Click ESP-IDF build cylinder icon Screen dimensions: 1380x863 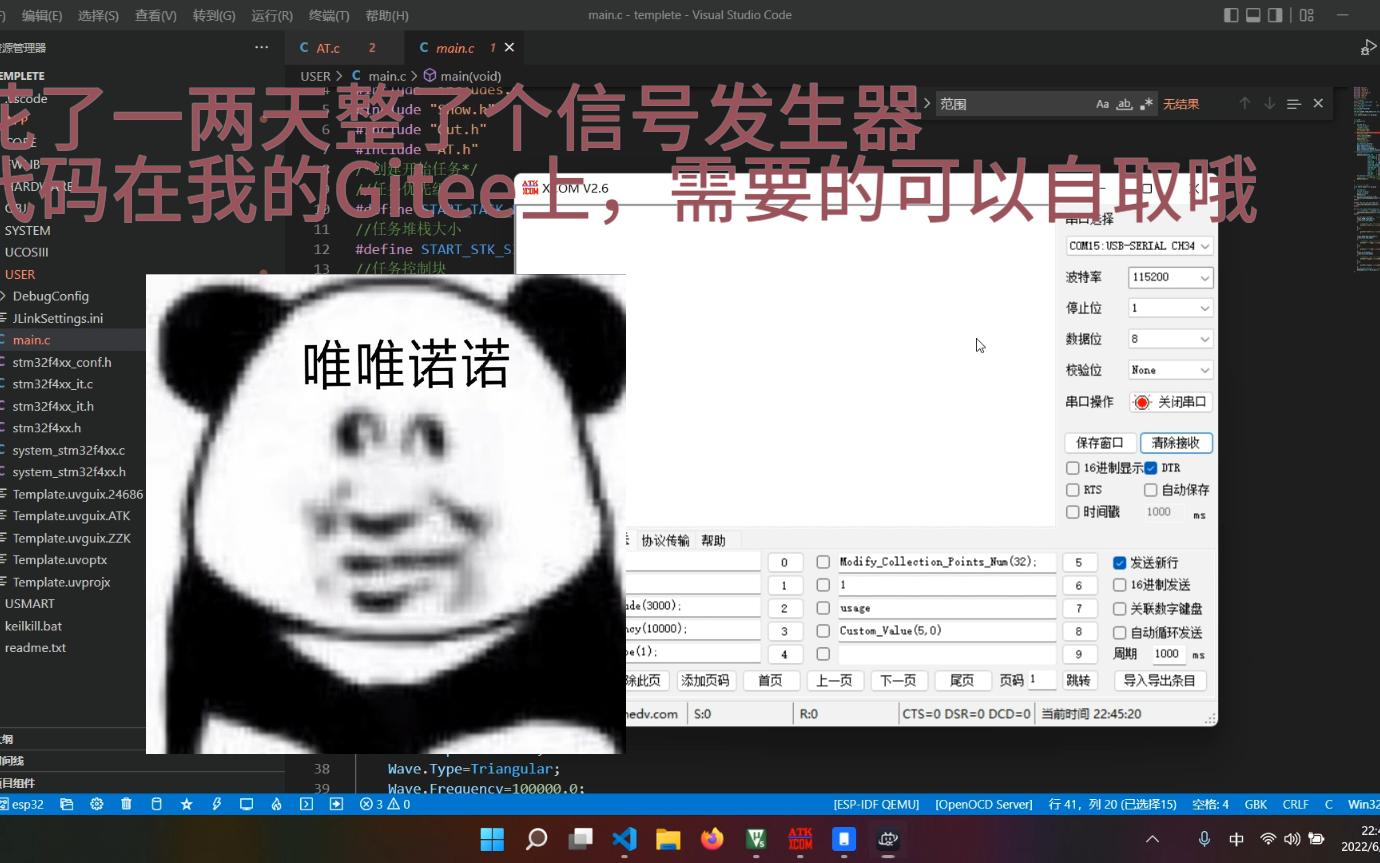pyautogui.click(x=156, y=804)
